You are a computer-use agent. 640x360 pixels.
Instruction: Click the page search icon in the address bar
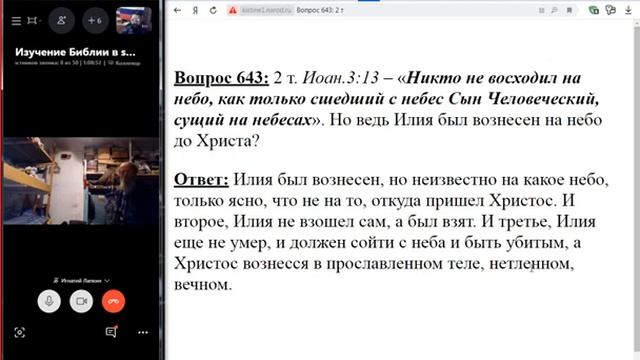[554, 10]
